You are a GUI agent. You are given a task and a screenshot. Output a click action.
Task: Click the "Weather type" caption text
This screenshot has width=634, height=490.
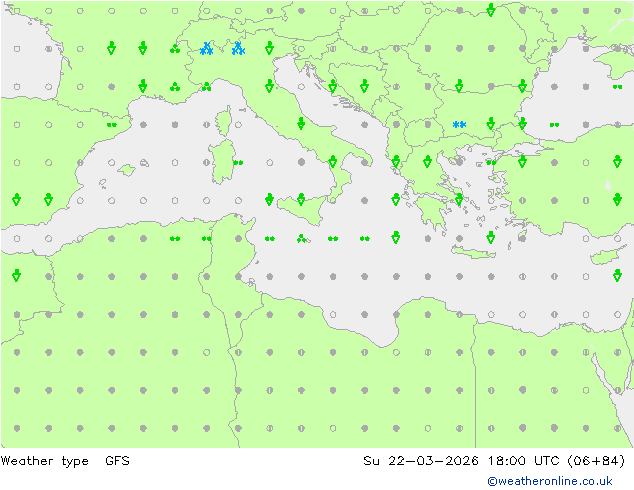point(44,461)
